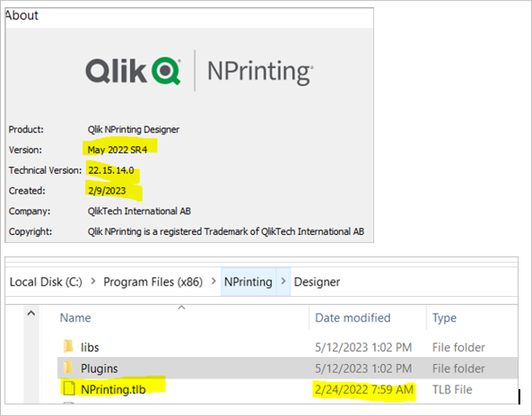Expand the Program Files (x86) breadcrumb chevron
This screenshot has width=532, height=416.
pos(213,281)
